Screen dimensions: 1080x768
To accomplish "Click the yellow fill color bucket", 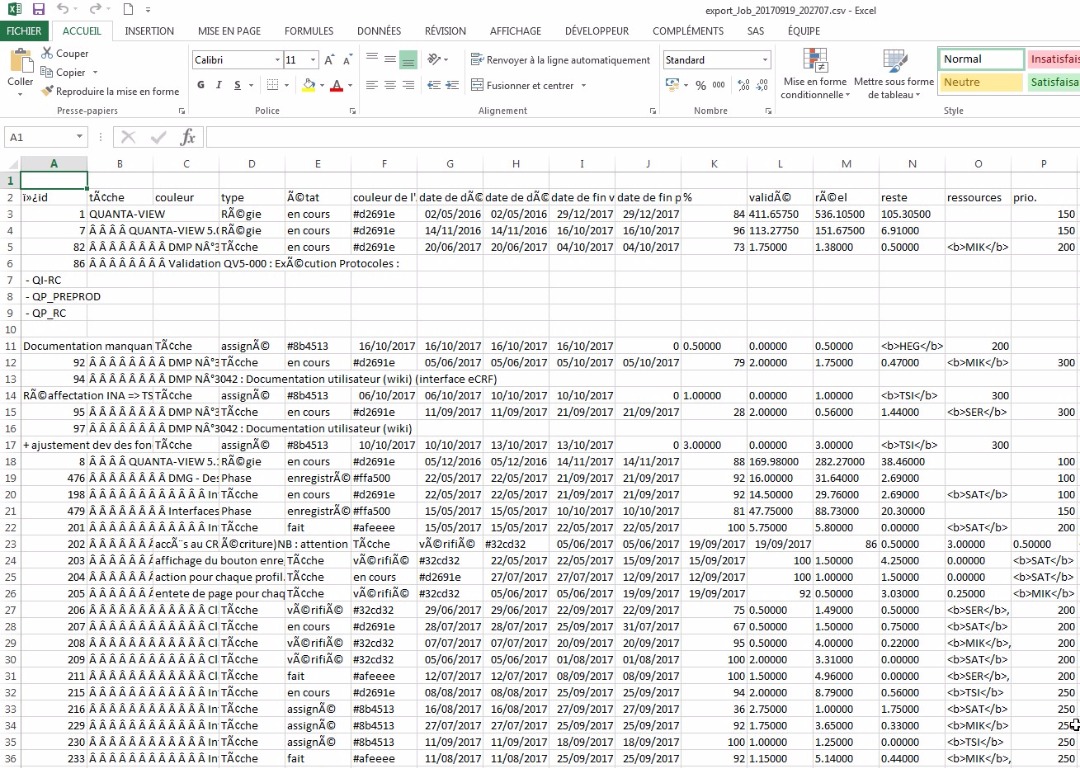I will (308, 85).
